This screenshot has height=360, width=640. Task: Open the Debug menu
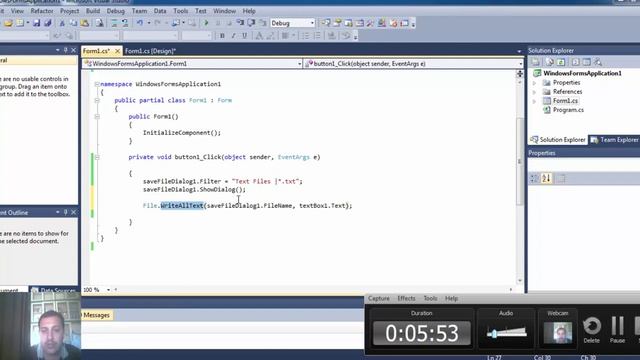(x=116, y=11)
